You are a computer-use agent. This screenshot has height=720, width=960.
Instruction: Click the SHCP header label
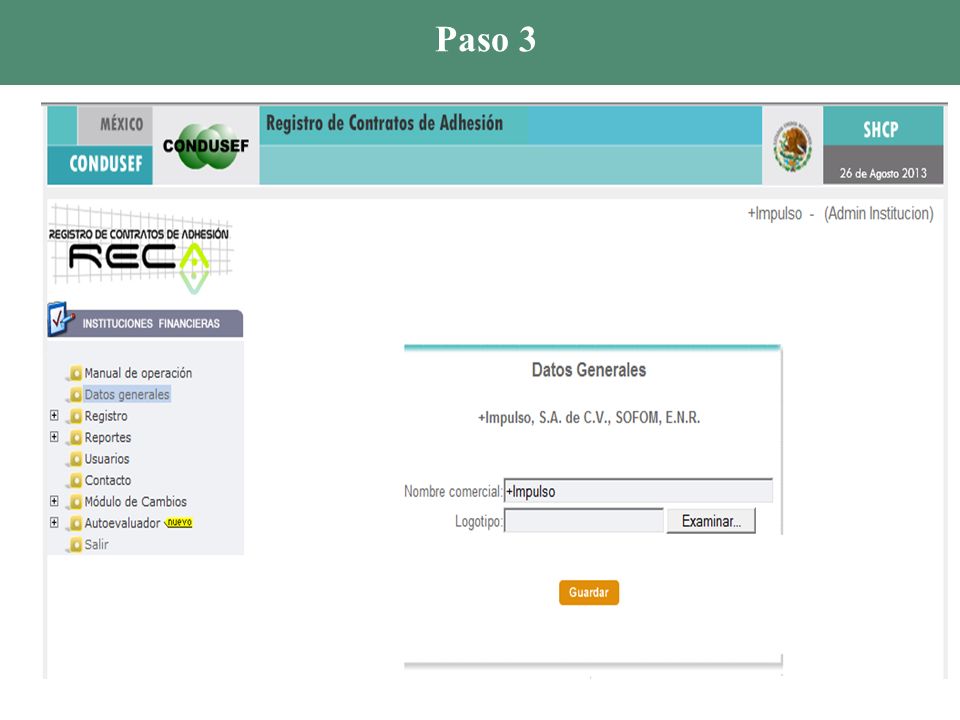[x=881, y=129]
